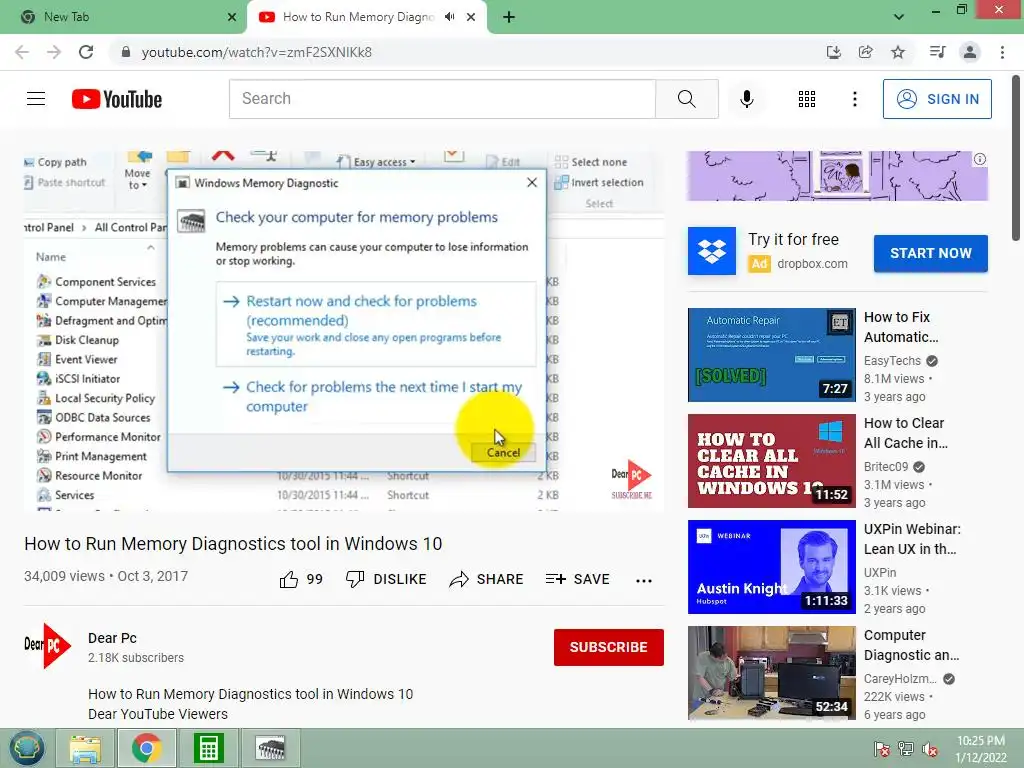Viewport: 1024px width, 768px height.
Task: Click the 34,009 views text
Action: click(64, 576)
